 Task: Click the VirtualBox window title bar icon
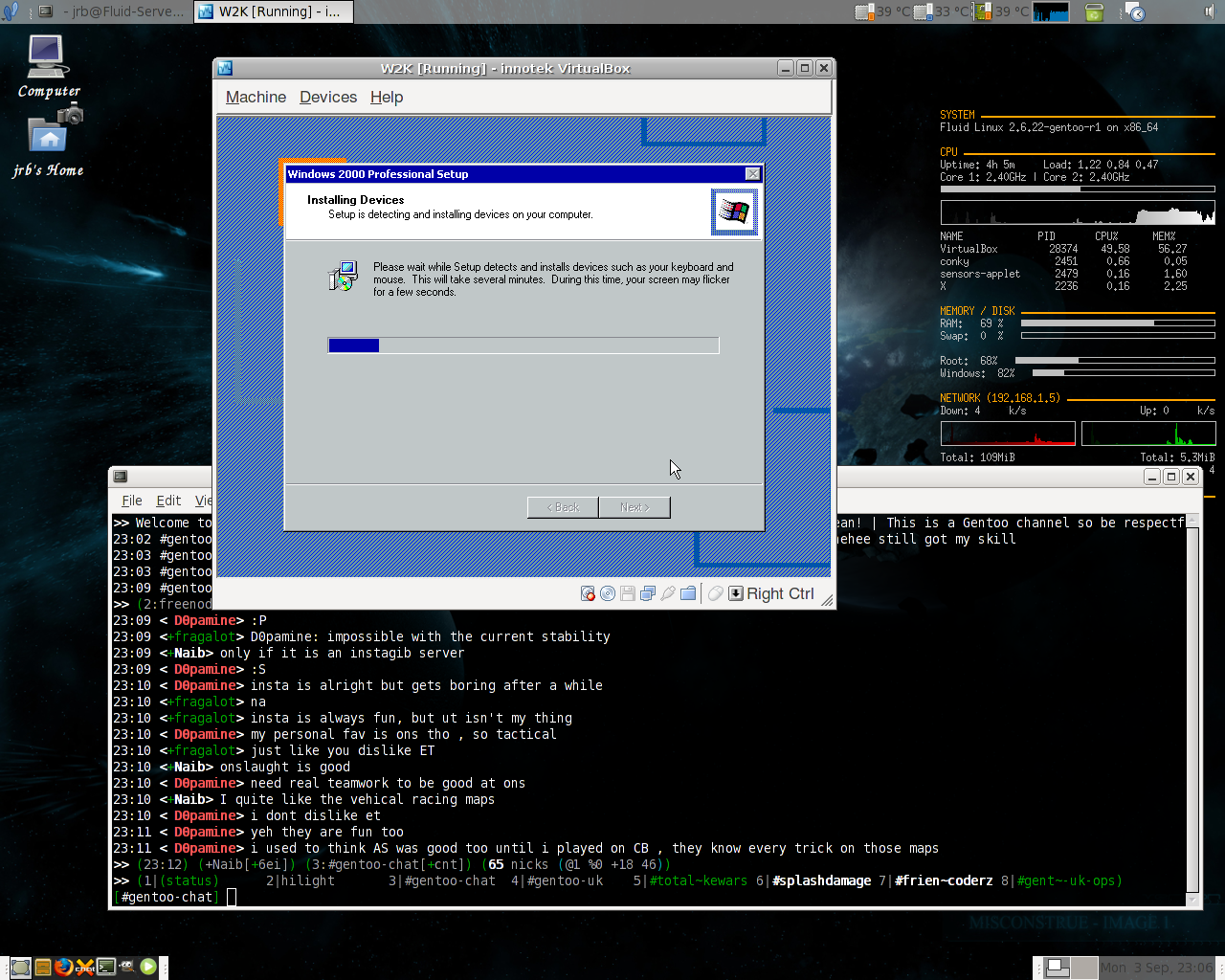point(225,68)
